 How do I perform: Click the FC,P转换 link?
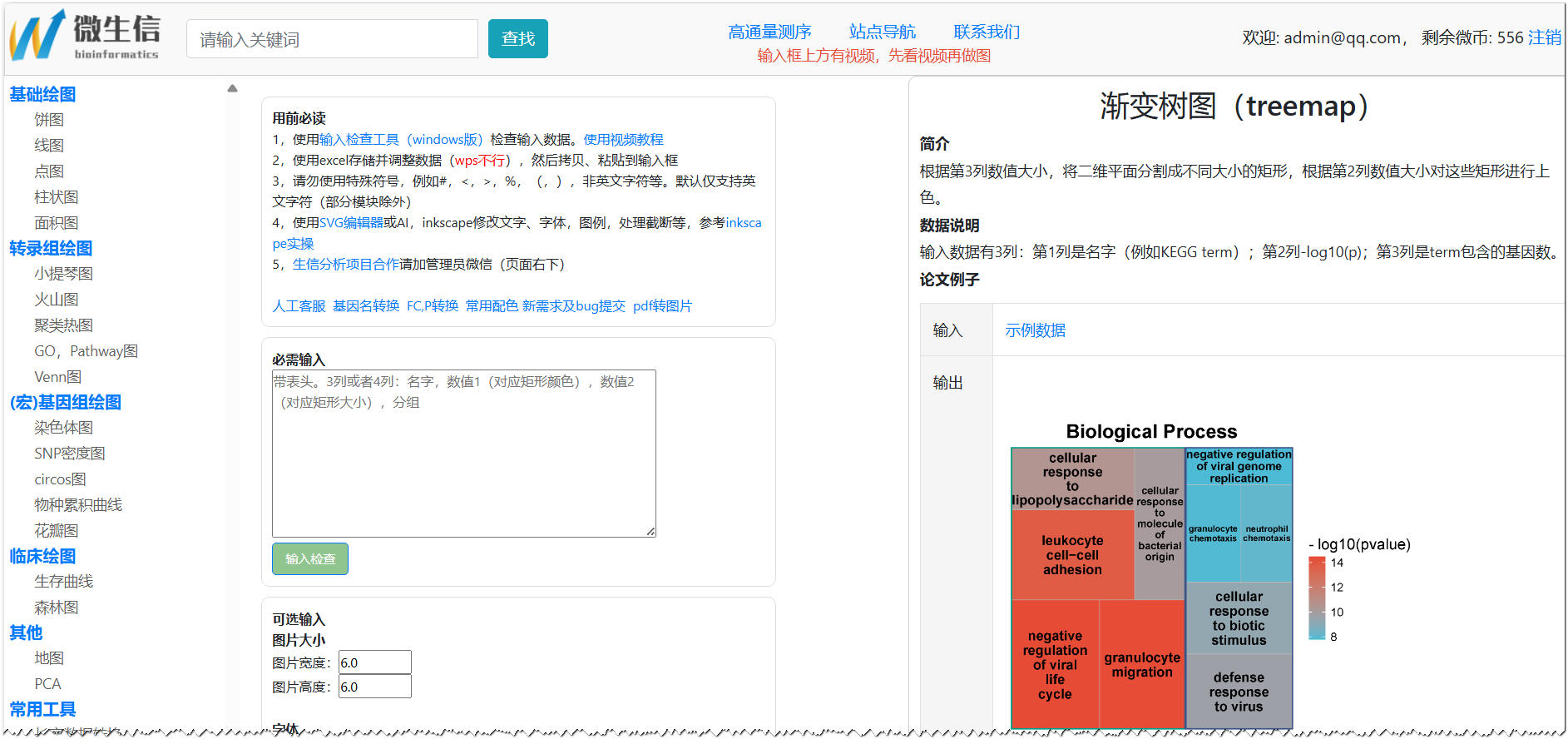click(433, 306)
